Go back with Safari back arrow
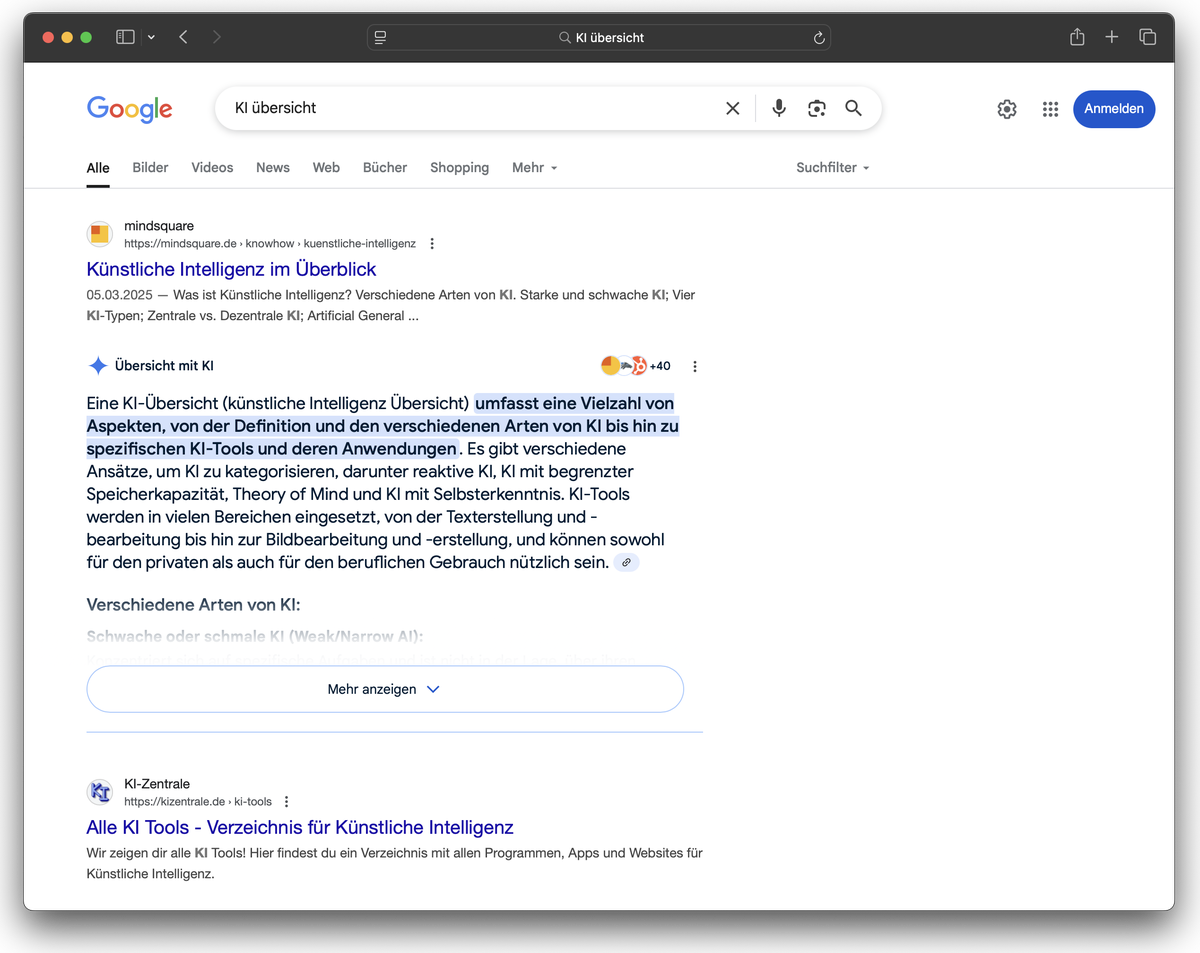The width and height of the screenshot is (1200, 953). [183, 37]
